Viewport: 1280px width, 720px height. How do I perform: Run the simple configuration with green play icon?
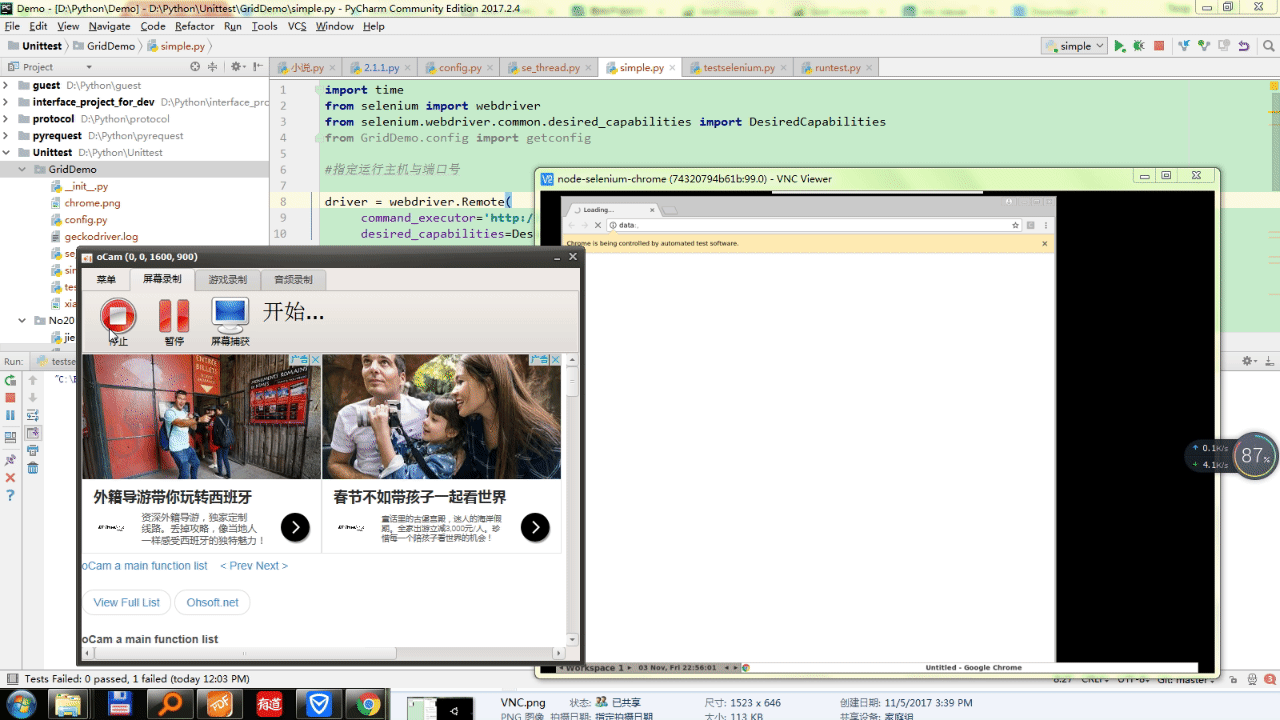click(1120, 46)
